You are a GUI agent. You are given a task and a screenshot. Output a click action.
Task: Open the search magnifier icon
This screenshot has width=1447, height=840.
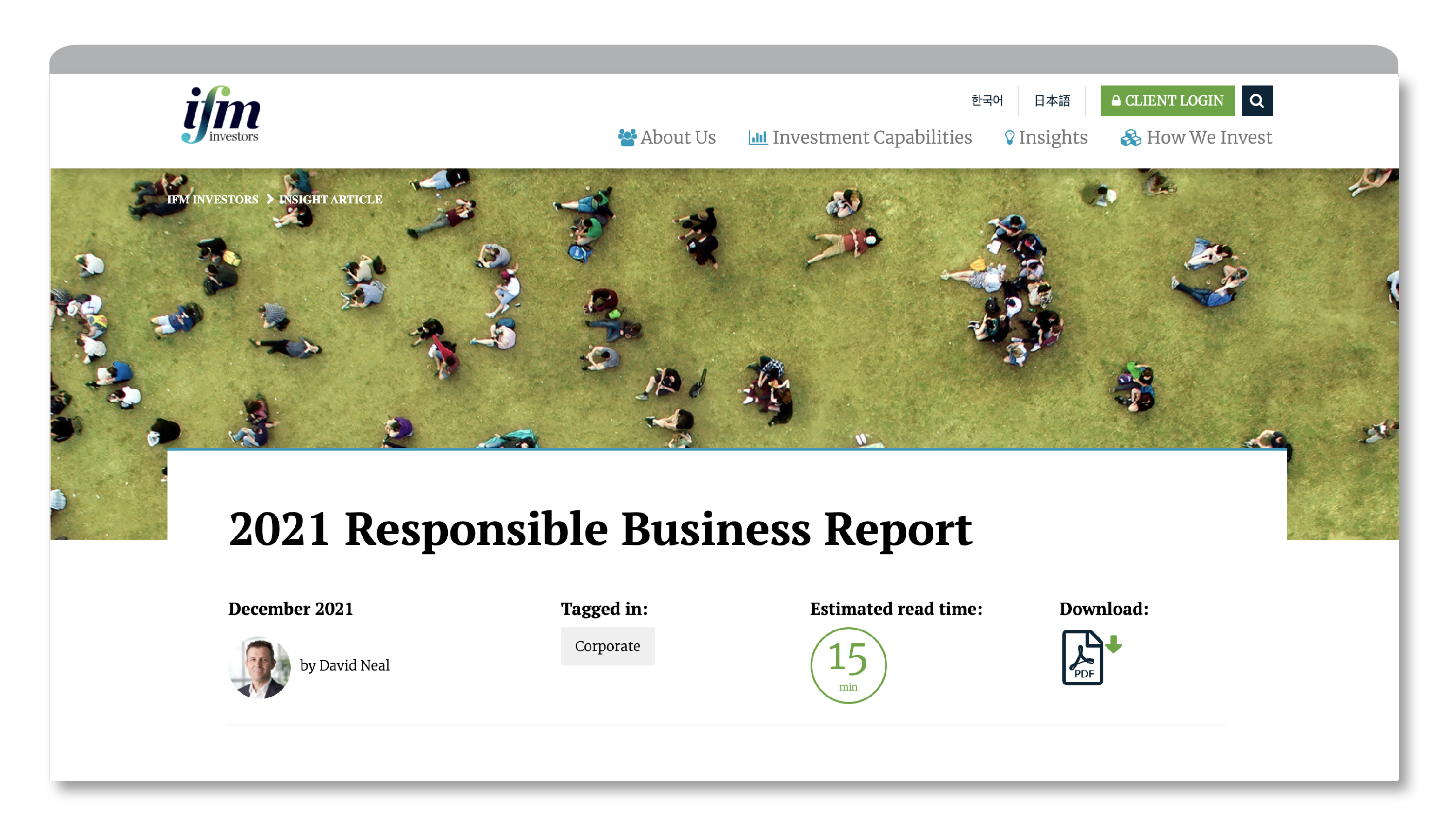1257,100
